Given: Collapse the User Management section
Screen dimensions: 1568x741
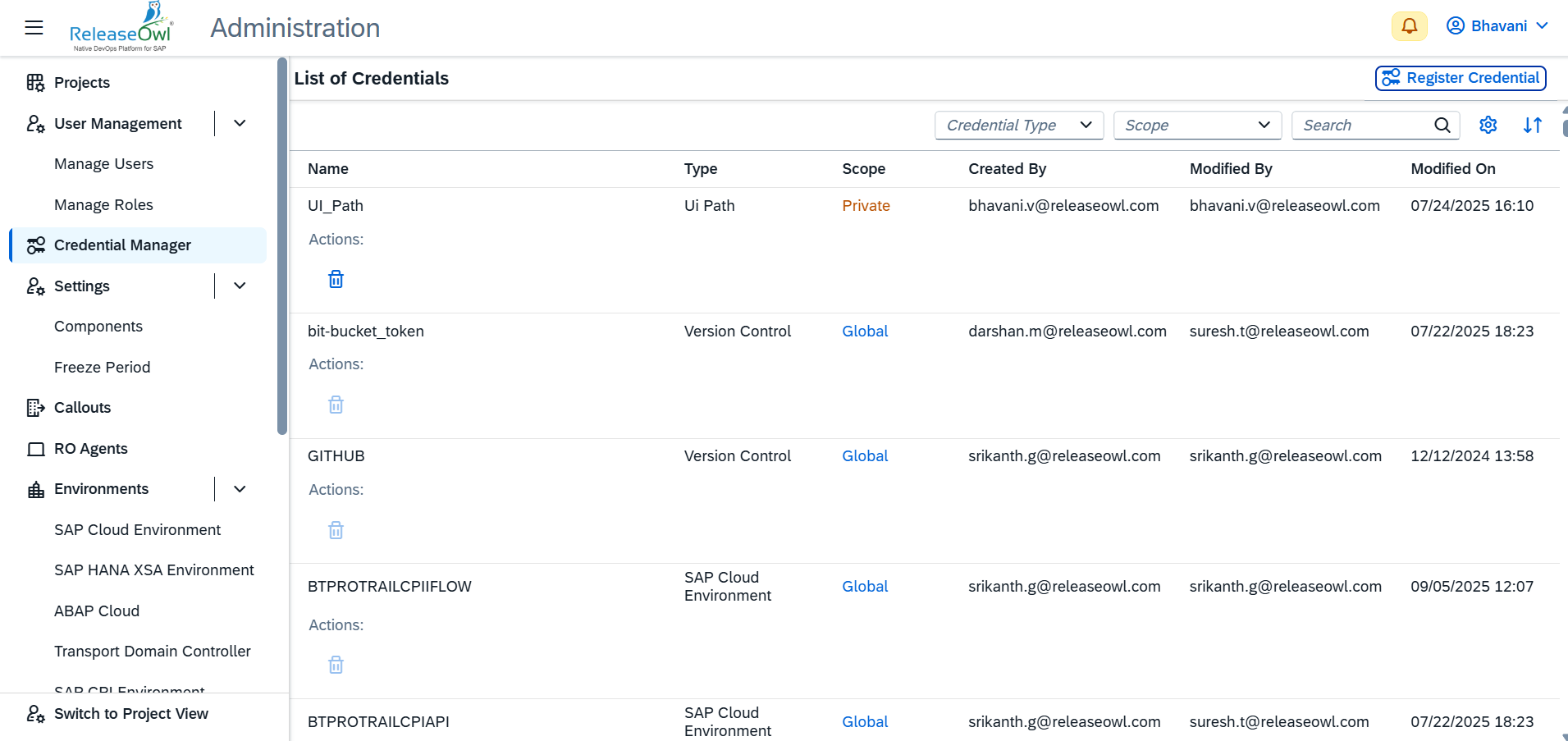Looking at the screenshot, I should click(x=240, y=124).
